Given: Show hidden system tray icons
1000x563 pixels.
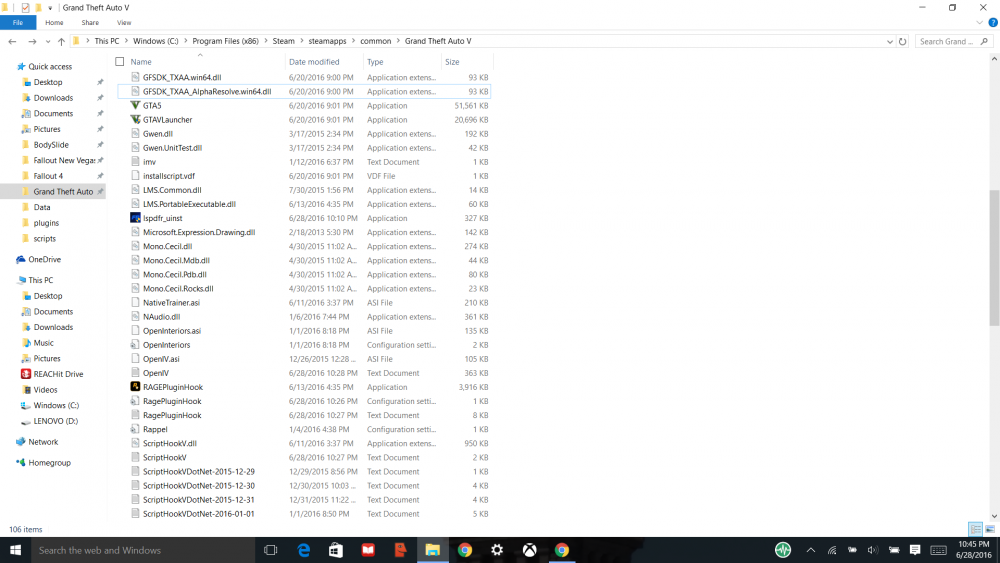Looking at the screenshot, I should [x=811, y=550].
